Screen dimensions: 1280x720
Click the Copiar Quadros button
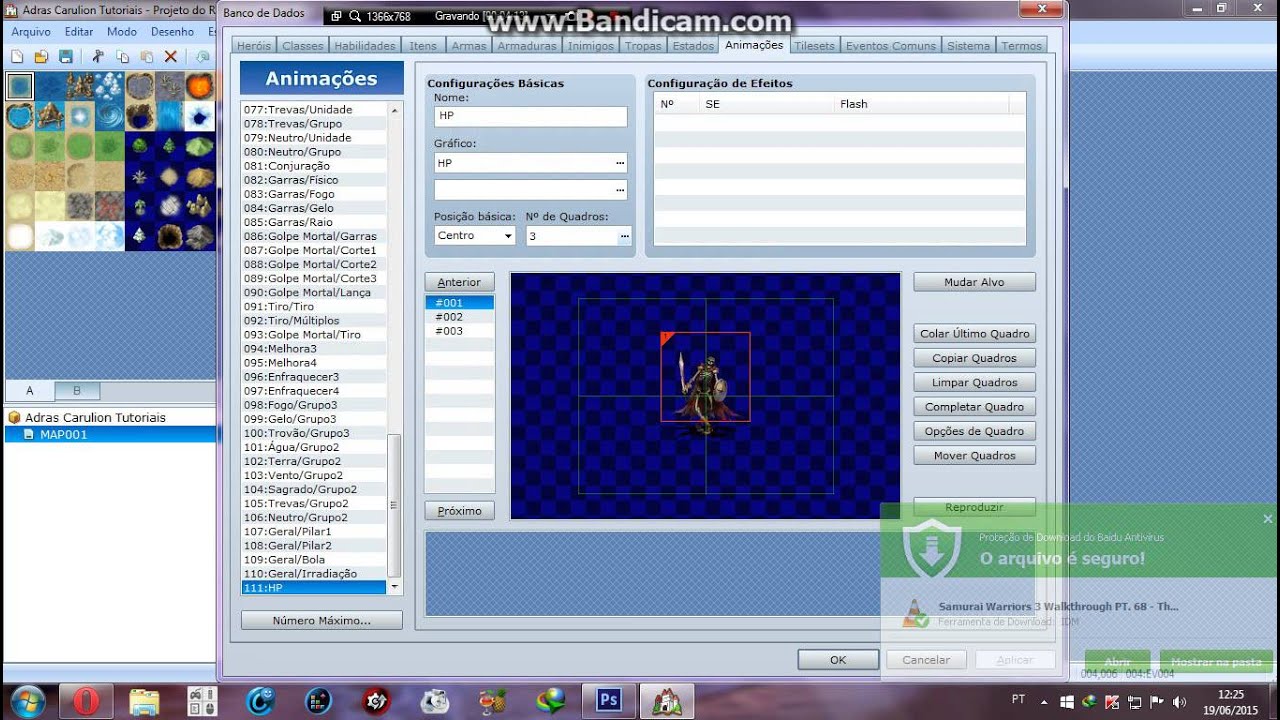click(x=974, y=358)
